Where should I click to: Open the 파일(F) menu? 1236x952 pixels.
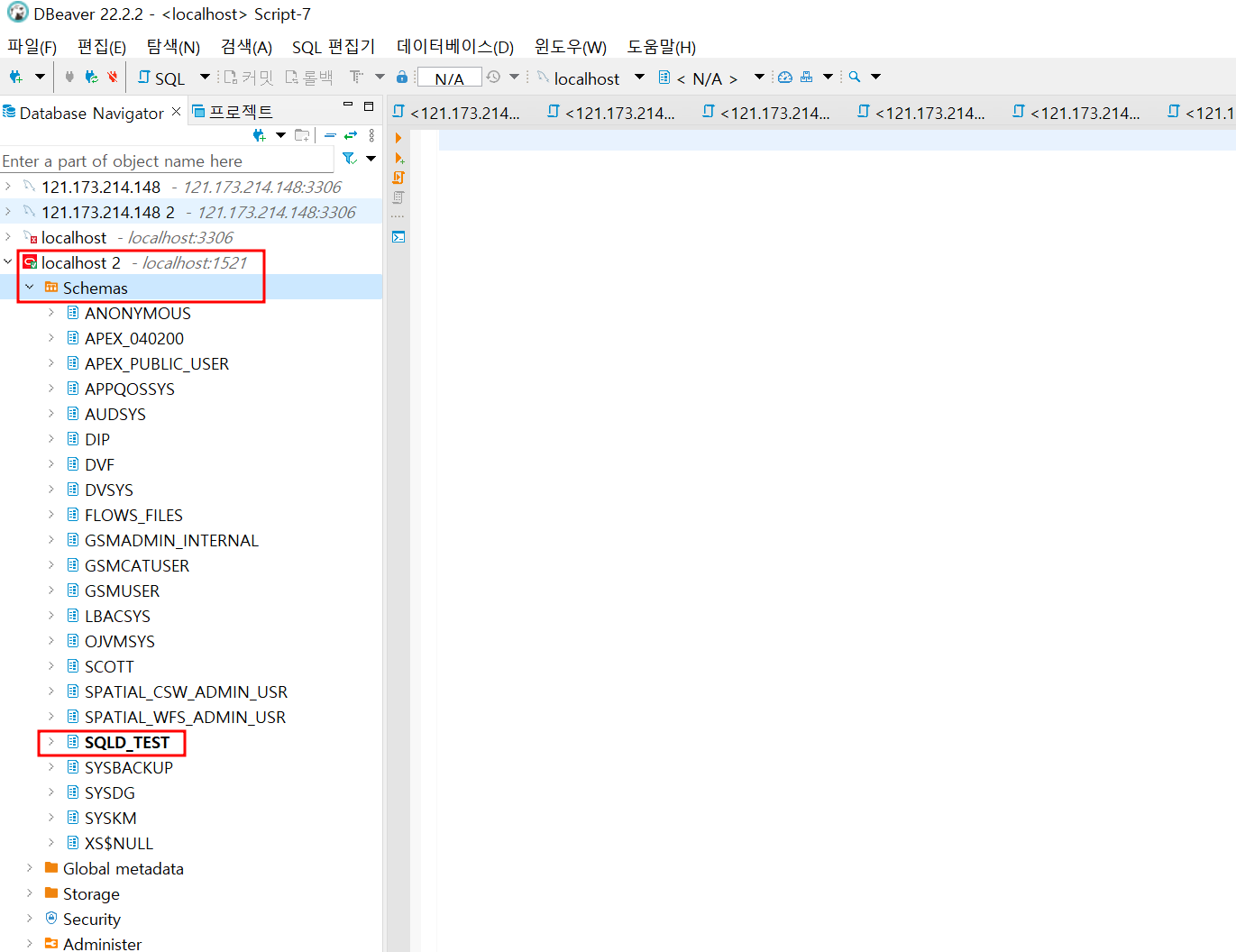coord(32,47)
